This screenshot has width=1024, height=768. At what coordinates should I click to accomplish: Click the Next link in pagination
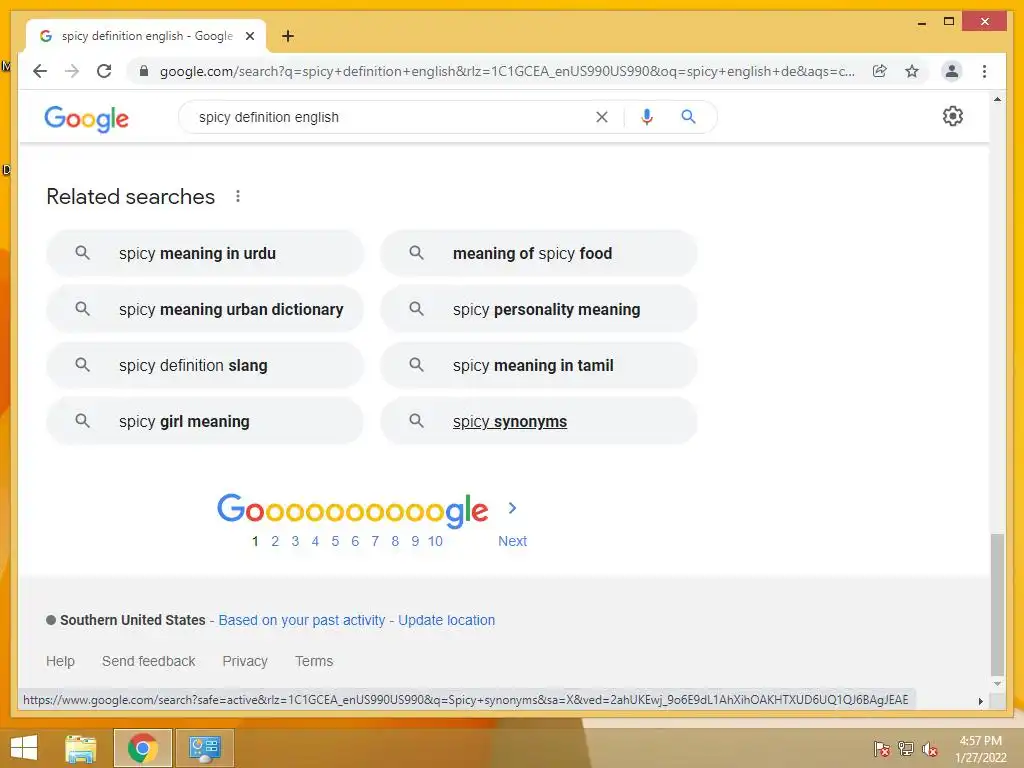[513, 541]
